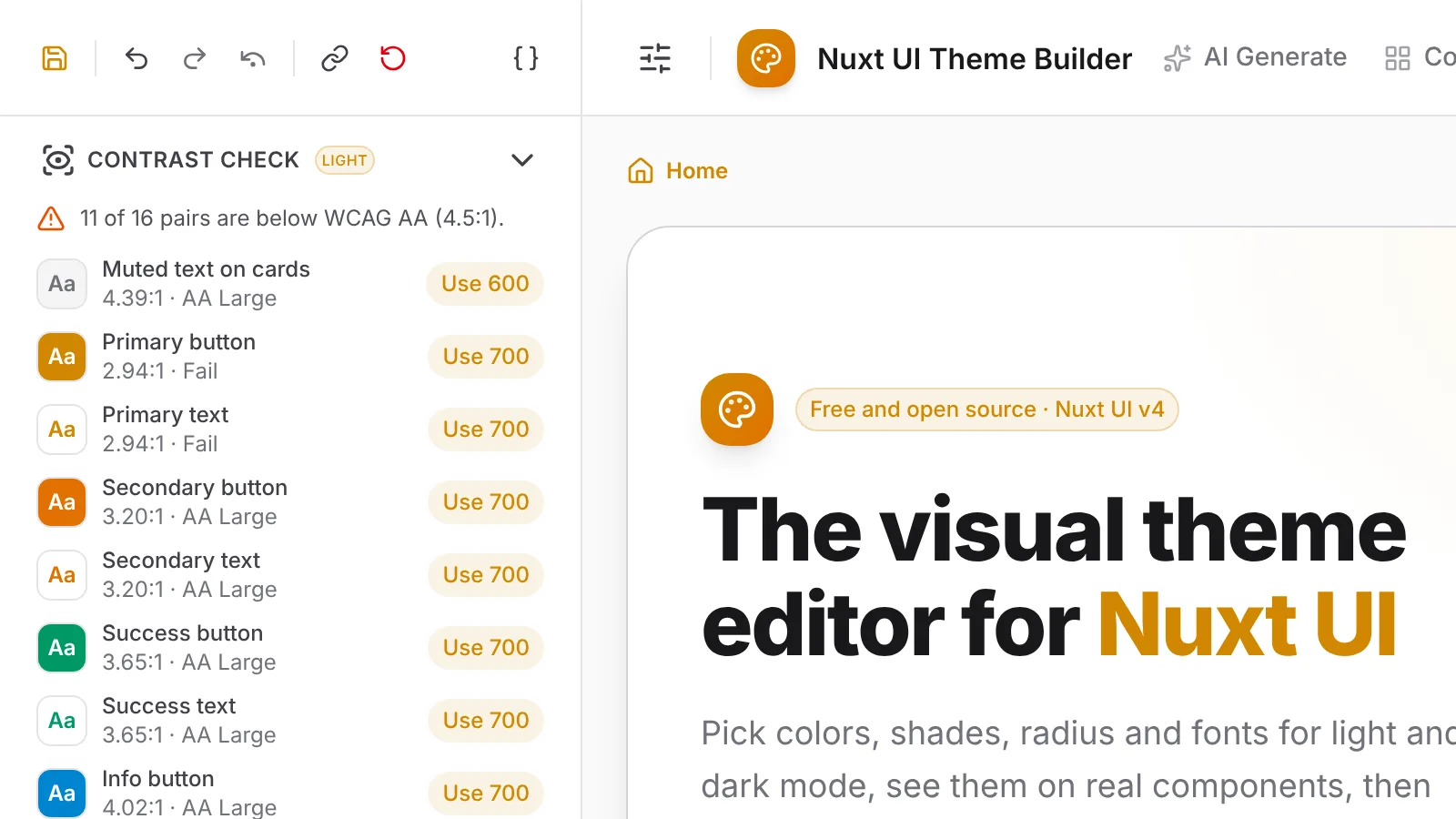Click the Primary text Aa swatch
This screenshot has height=819, width=1456.
coord(62,430)
